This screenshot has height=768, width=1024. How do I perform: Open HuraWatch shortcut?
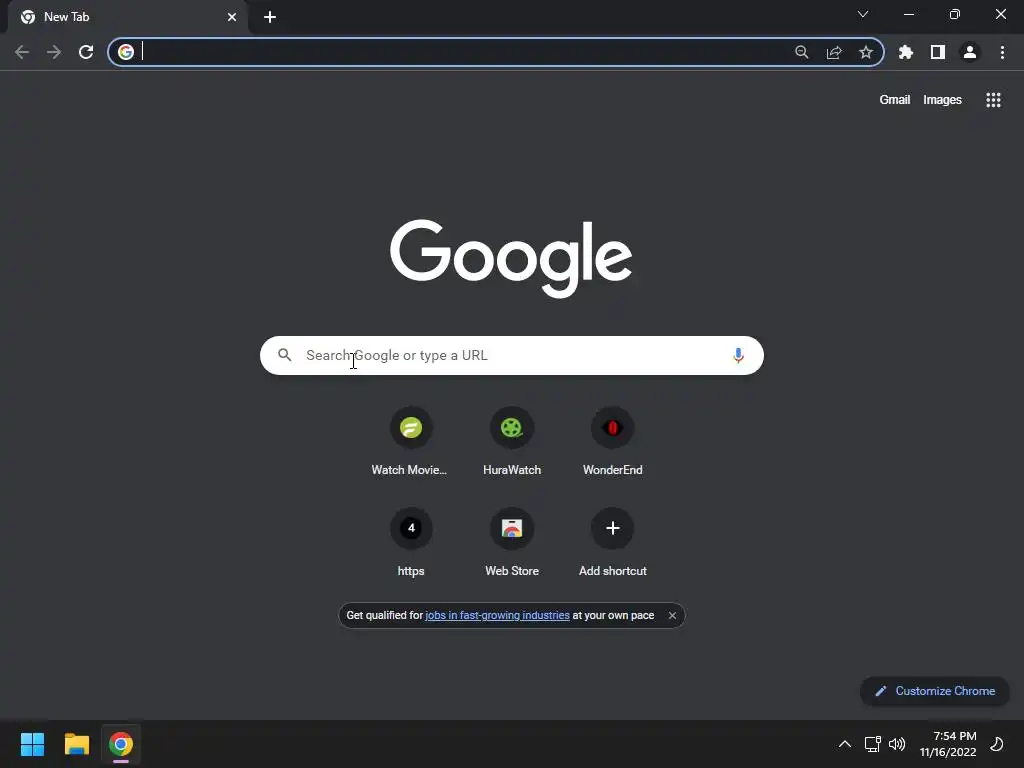[x=512, y=441]
